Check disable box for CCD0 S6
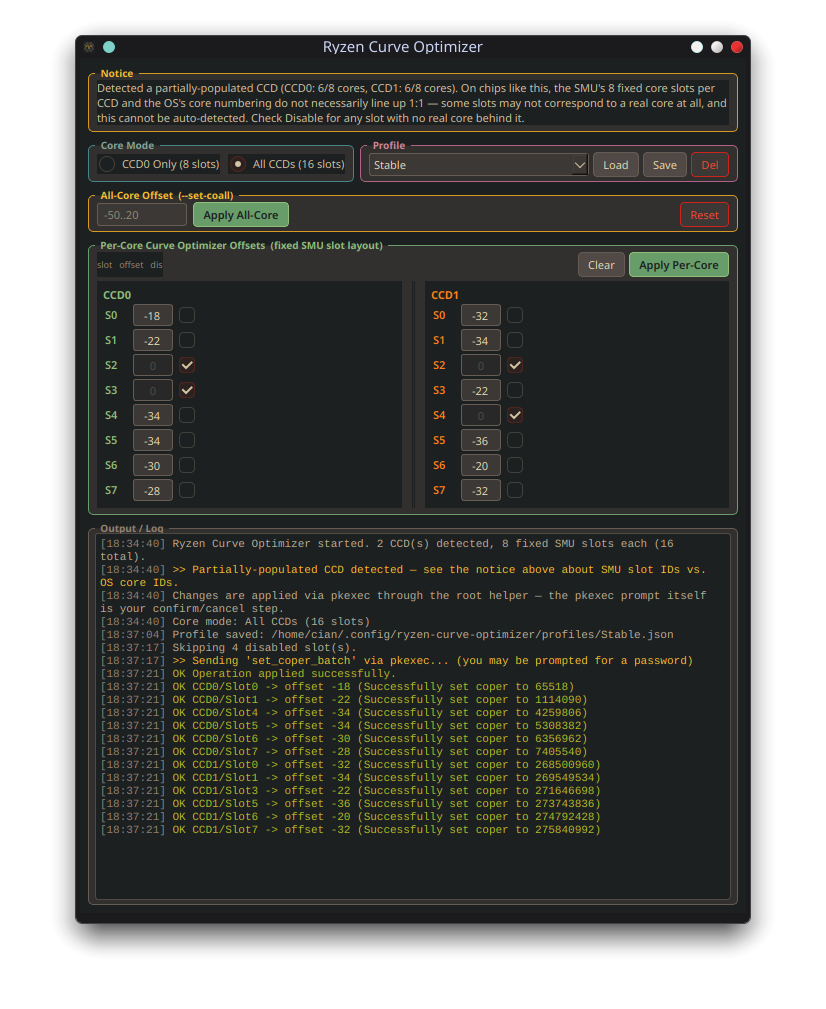 (x=187, y=465)
